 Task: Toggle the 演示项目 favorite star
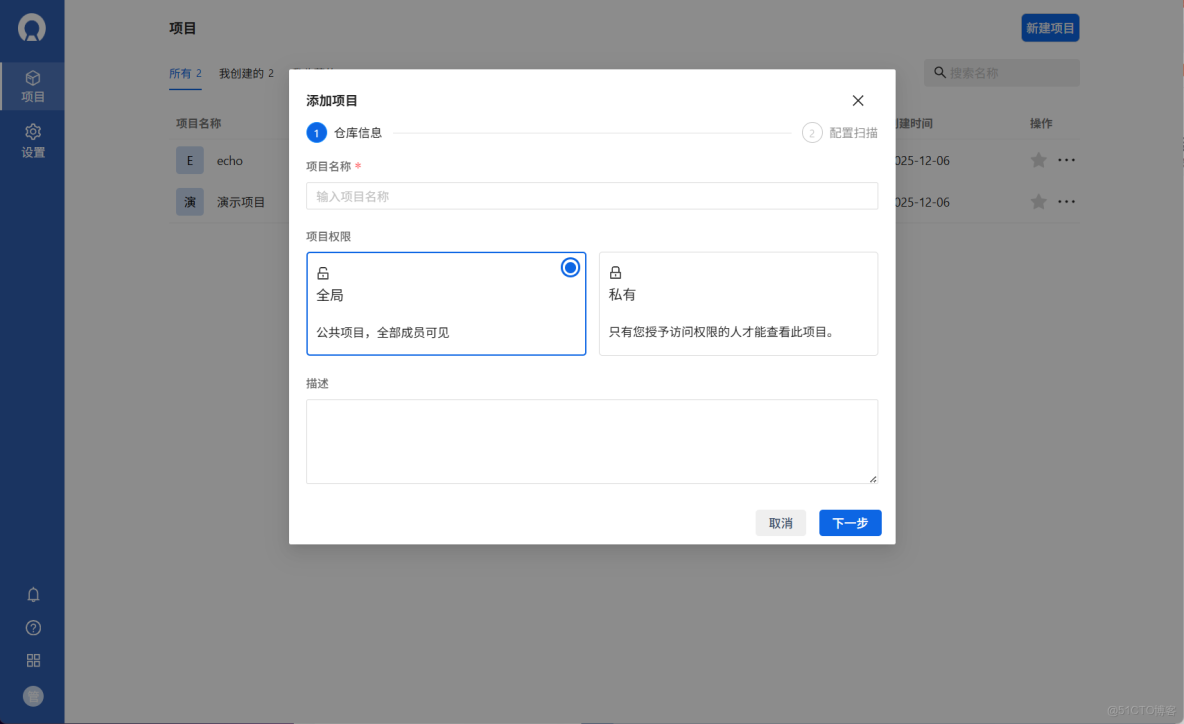click(x=1038, y=201)
